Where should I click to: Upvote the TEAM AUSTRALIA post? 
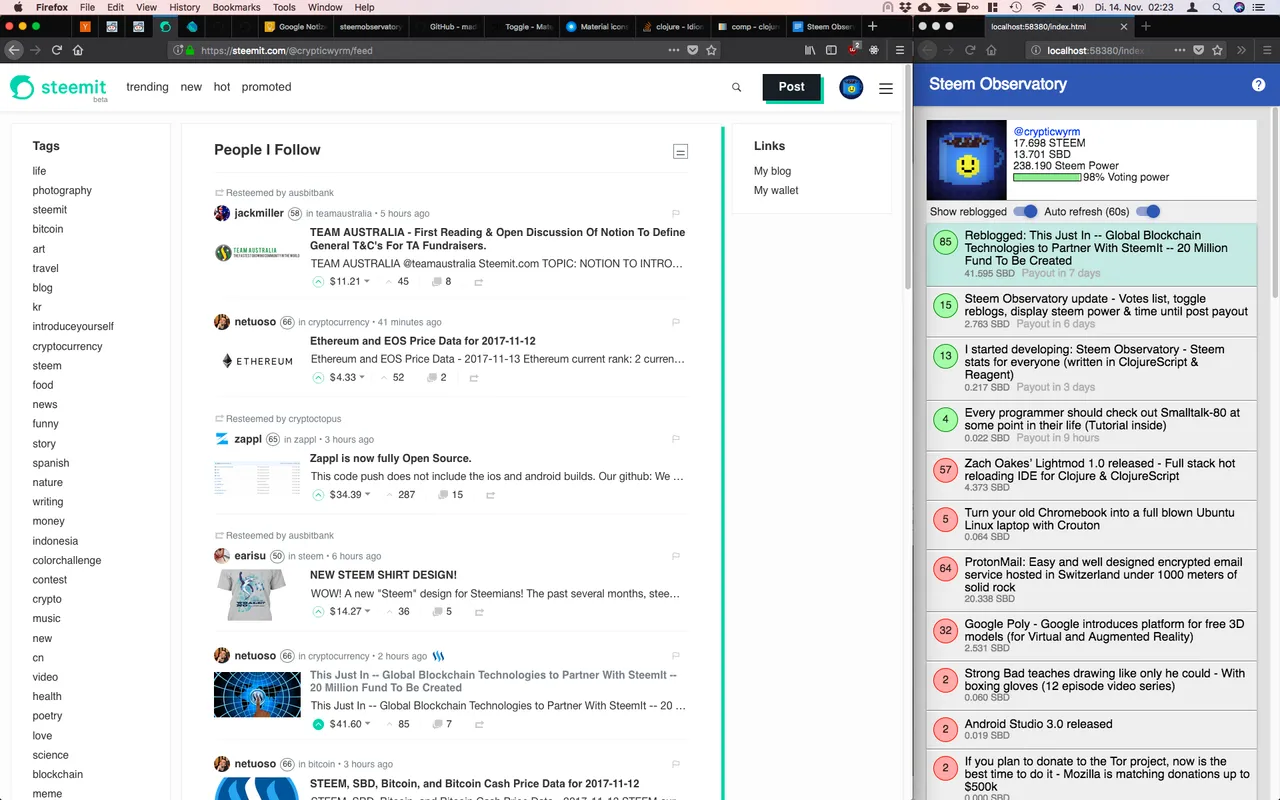pos(318,282)
